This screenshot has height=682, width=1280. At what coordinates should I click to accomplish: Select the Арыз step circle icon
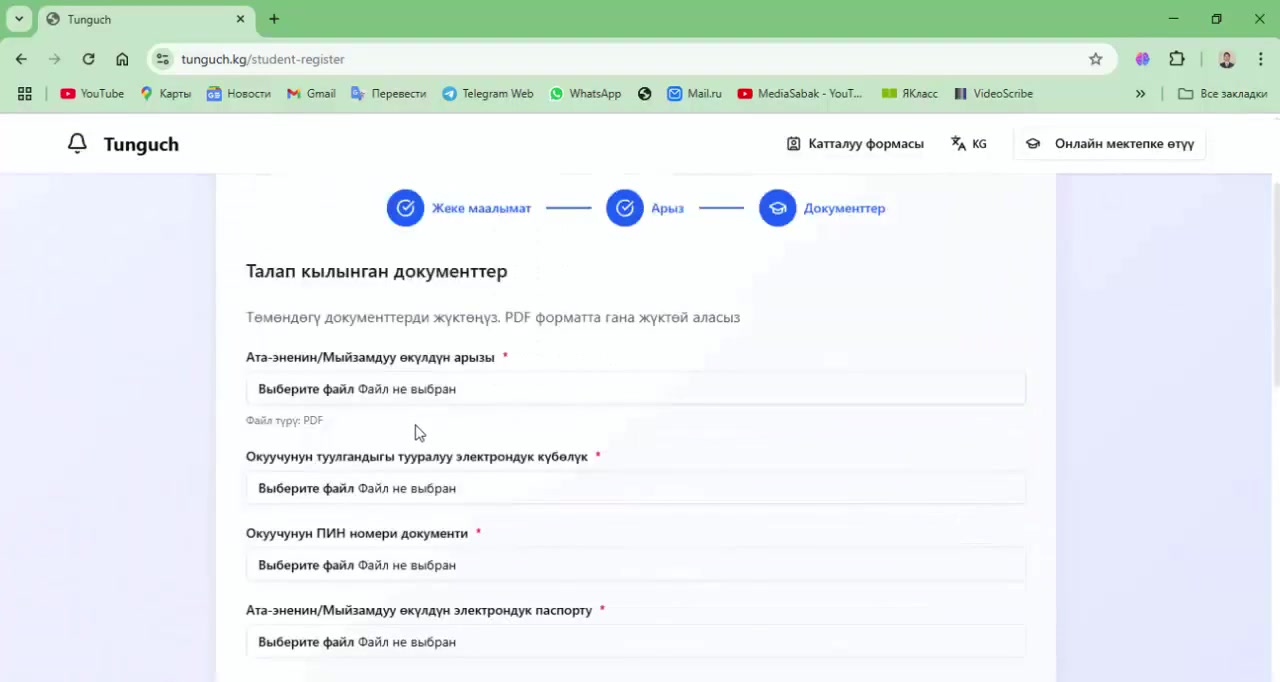pyautogui.click(x=625, y=208)
